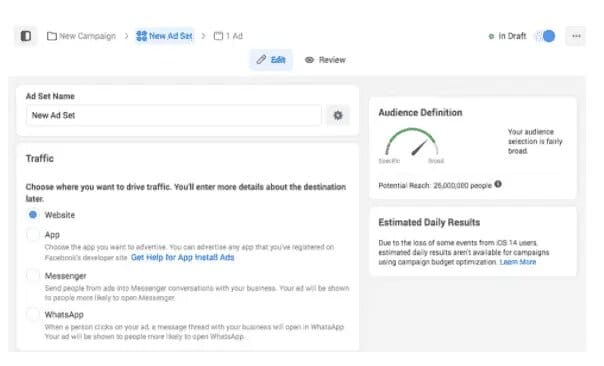Click the New Ad Set grid icon

(x=141, y=36)
